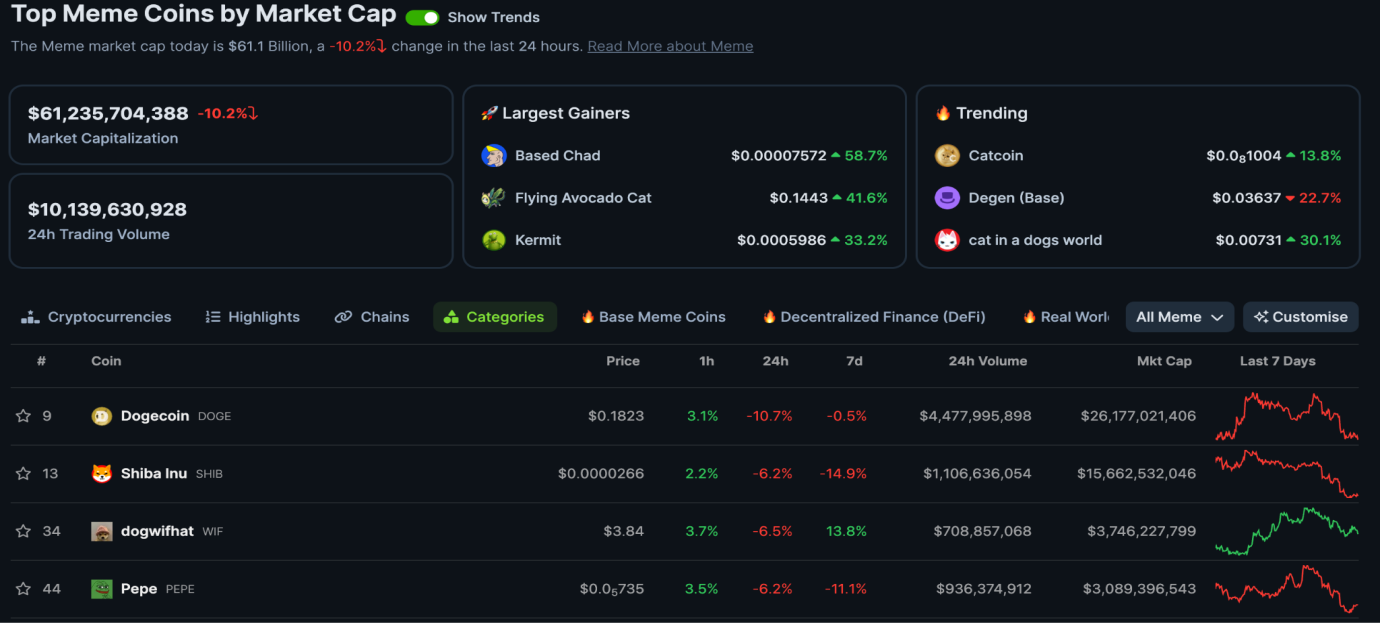
Task: Open the Pepe coin page
Action: 139,589
